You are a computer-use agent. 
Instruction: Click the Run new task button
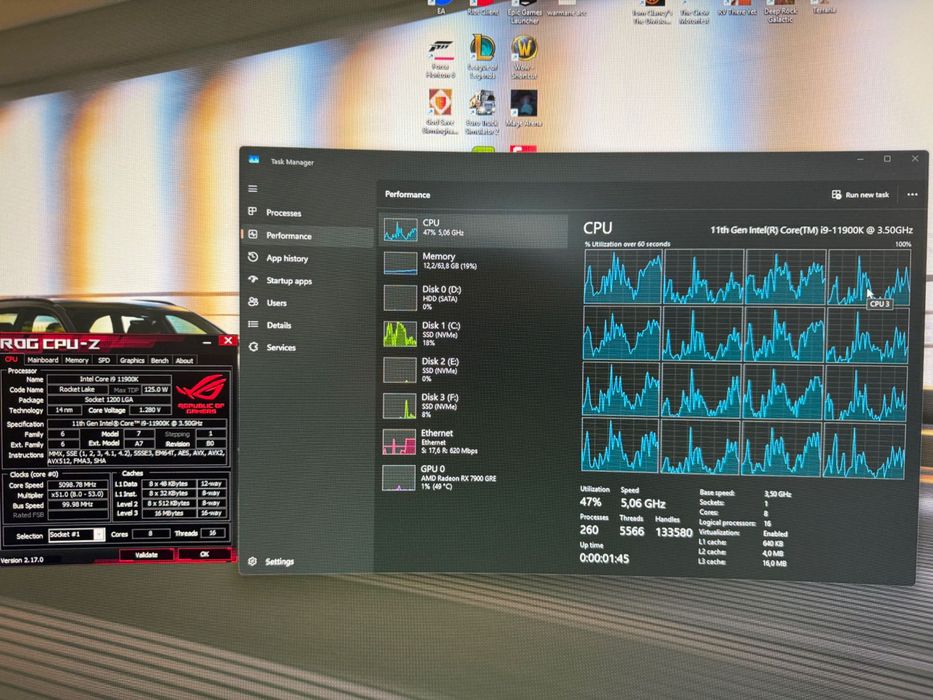coord(860,195)
